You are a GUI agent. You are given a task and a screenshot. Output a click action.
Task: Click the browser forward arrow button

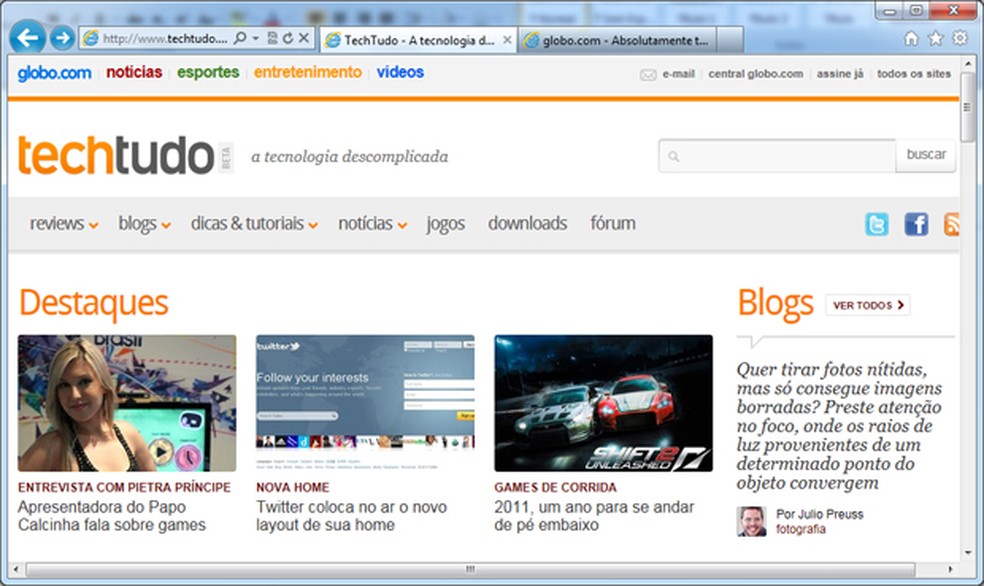62,38
